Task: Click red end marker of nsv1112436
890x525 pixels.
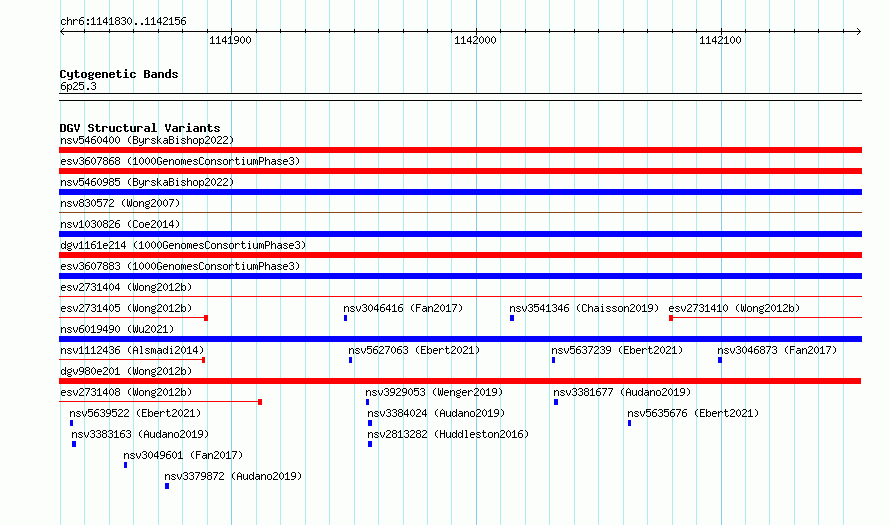Action: point(204,360)
